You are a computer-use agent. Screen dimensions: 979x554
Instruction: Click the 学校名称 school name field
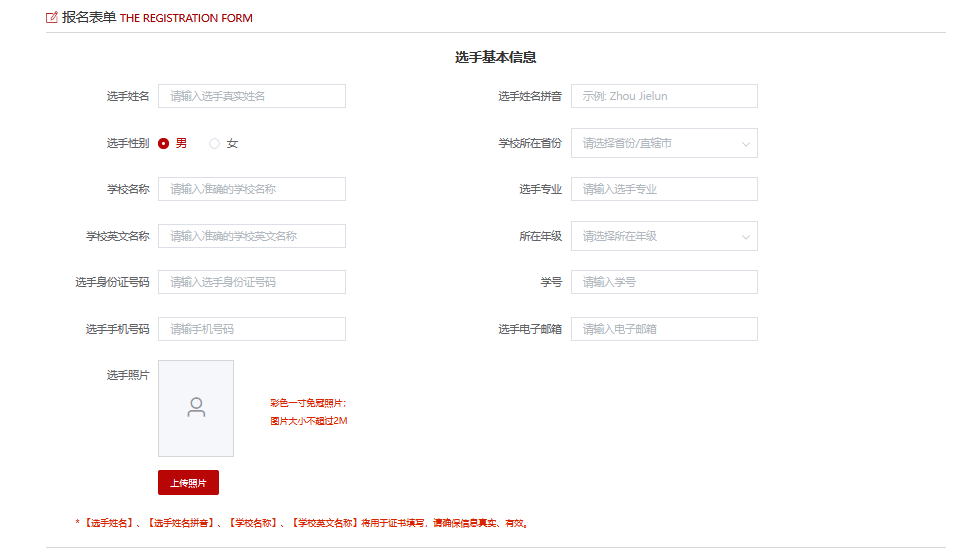tap(251, 189)
